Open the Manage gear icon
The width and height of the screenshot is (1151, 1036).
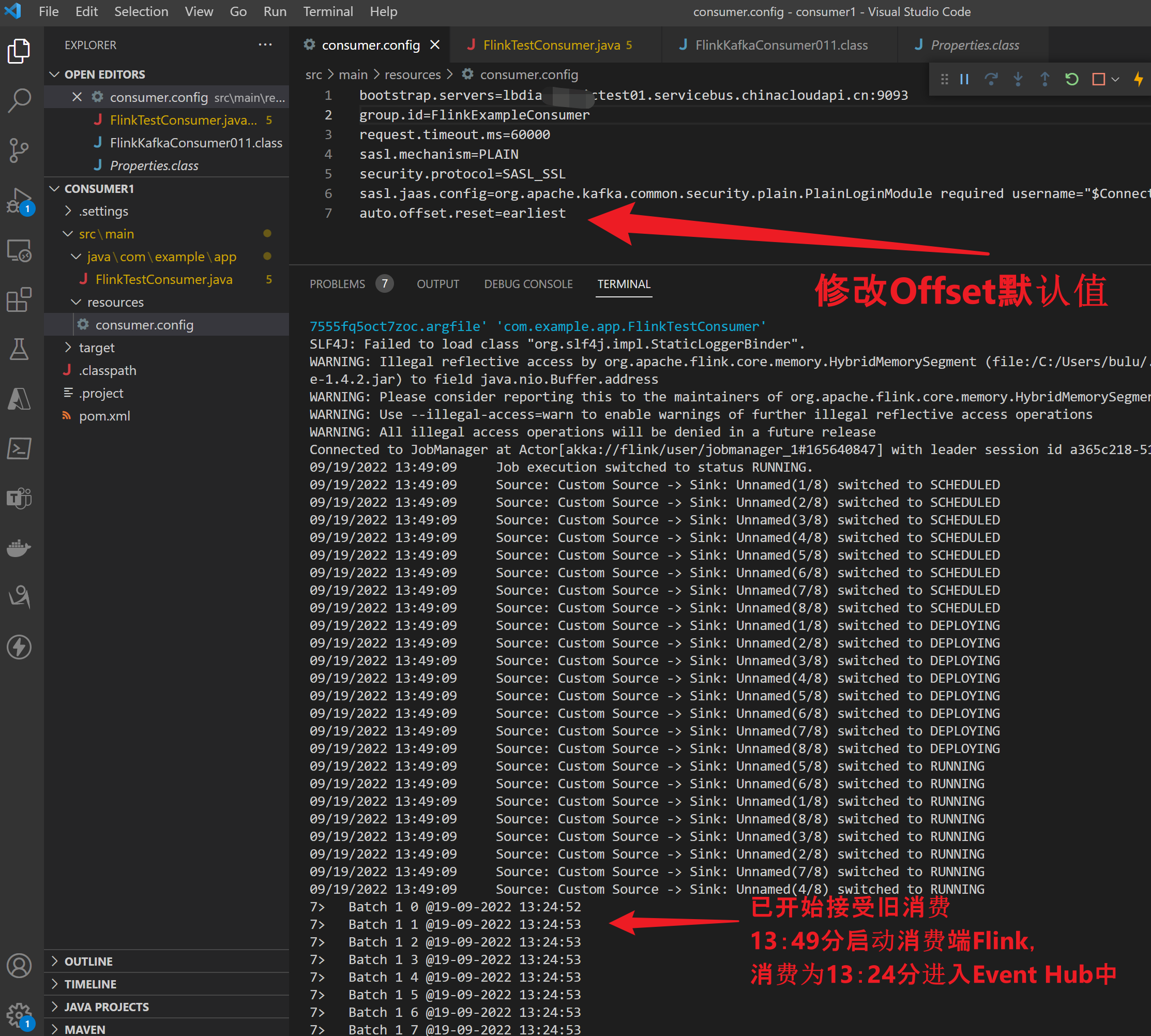point(19,1014)
